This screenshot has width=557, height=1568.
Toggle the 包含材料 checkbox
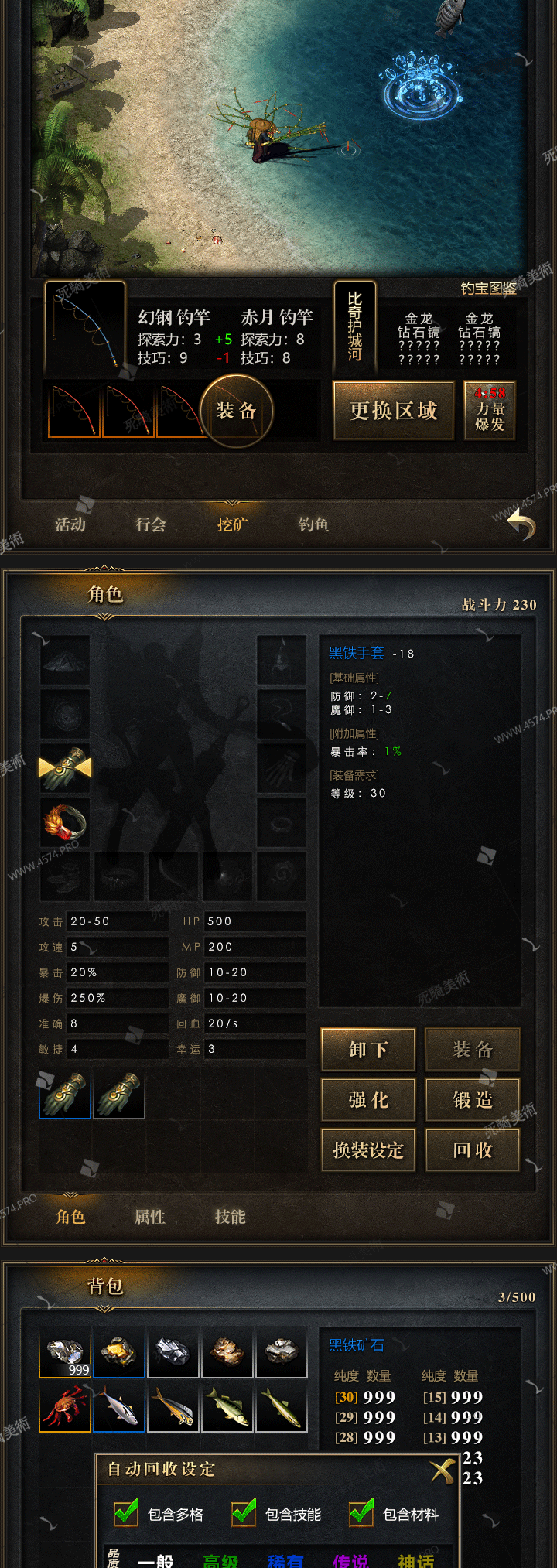tap(361, 1512)
